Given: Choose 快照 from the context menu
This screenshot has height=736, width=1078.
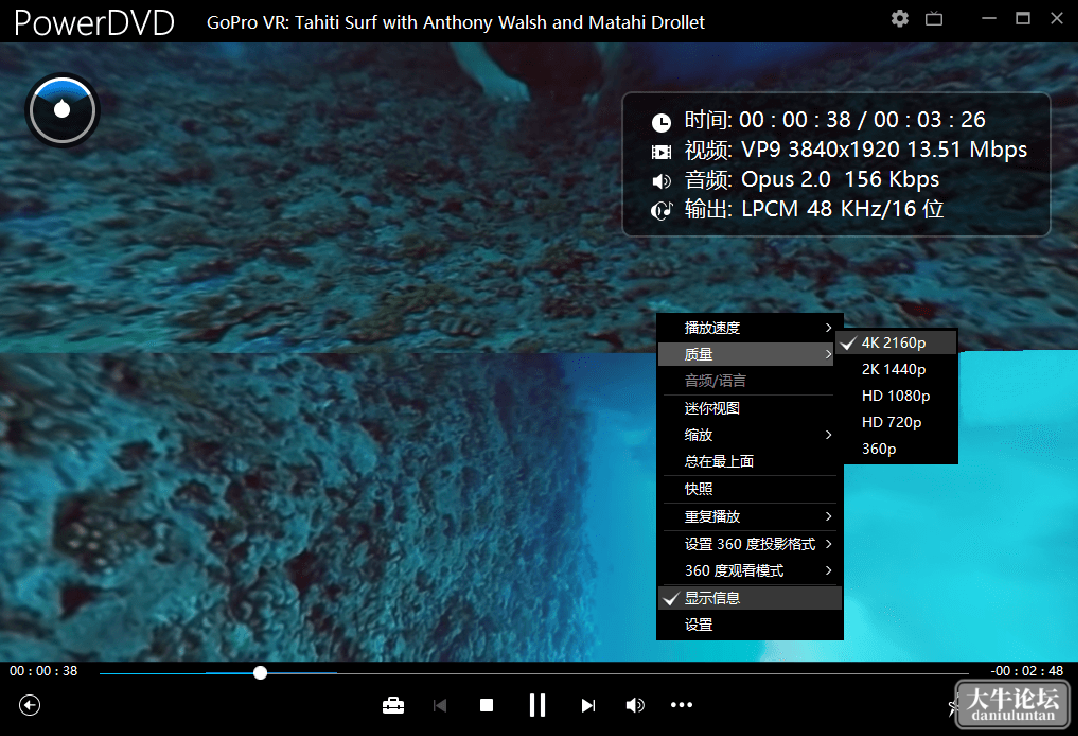Looking at the screenshot, I should point(747,489).
